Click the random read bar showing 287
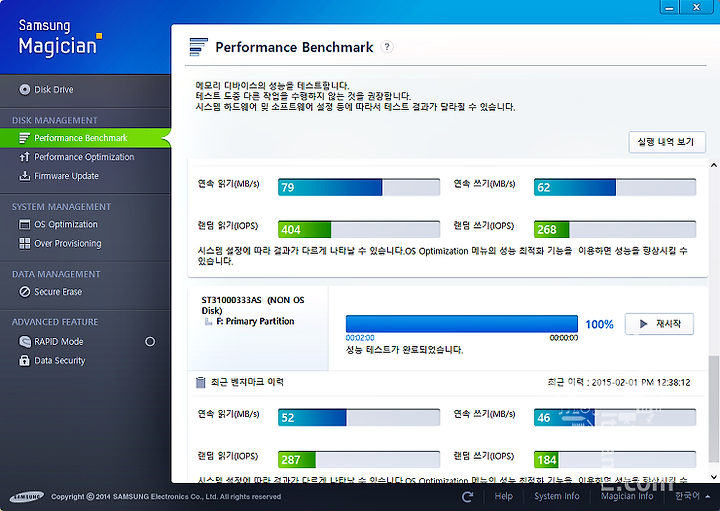Screen dimensions: 720x511 359,460
